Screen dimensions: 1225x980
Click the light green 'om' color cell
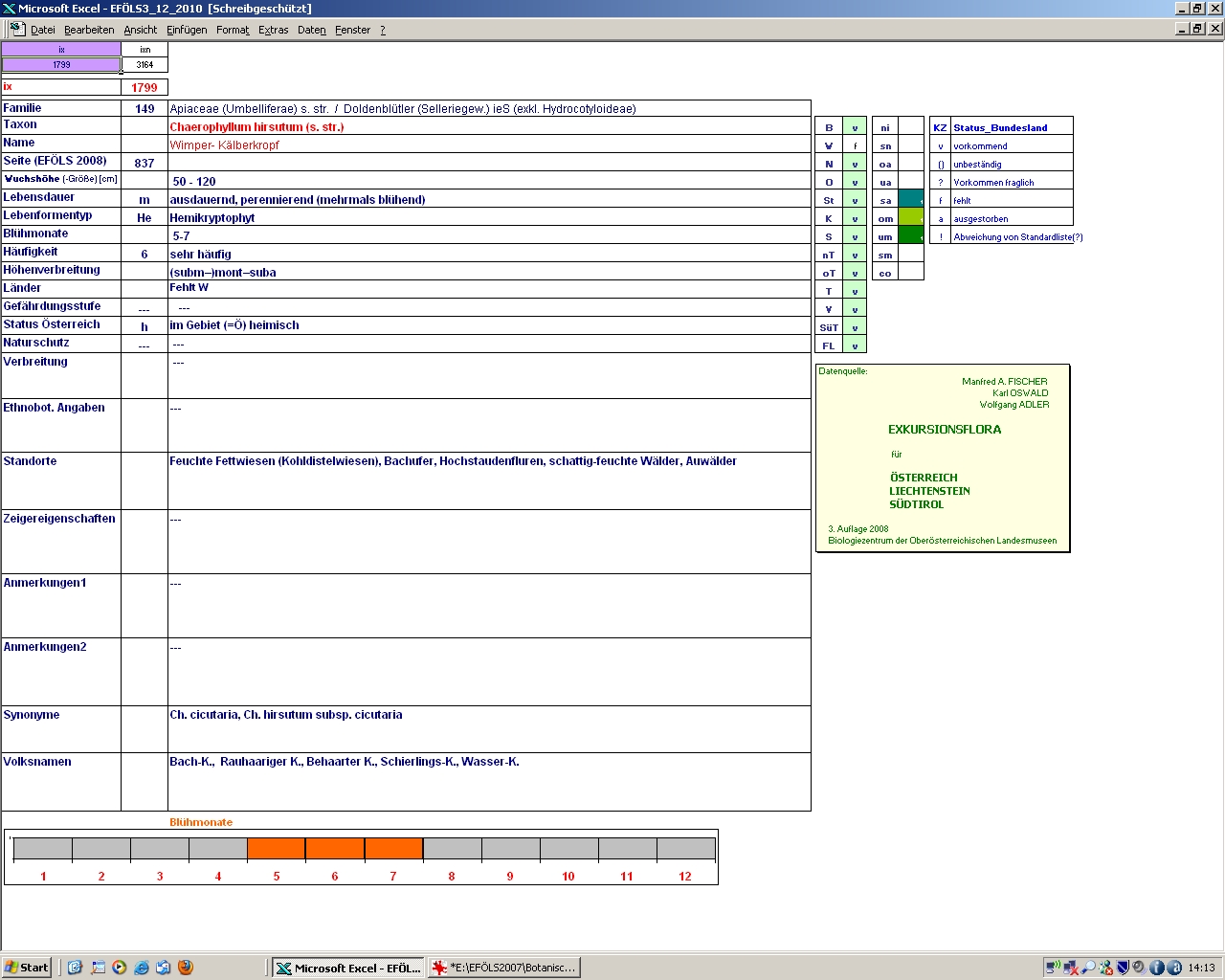(x=911, y=218)
